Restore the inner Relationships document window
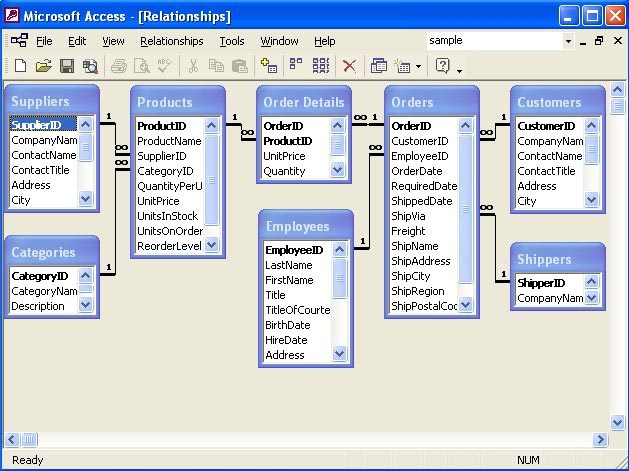 599,41
